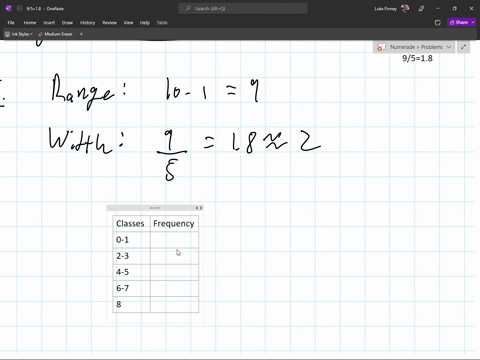Click the class cell containing 8
Image resolution: width=480 pixels, height=360 pixels.
click(131, 304)
